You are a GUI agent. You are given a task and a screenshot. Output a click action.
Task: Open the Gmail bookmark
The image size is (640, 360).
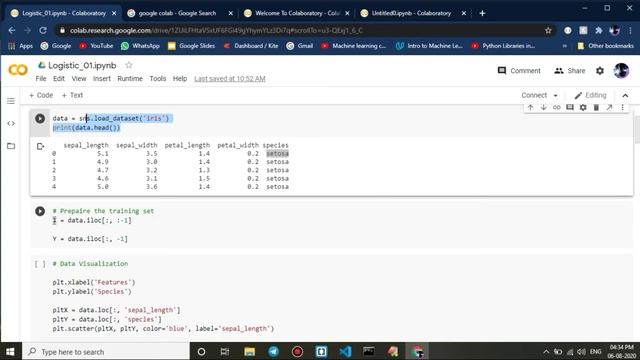[x=300, y=46]
